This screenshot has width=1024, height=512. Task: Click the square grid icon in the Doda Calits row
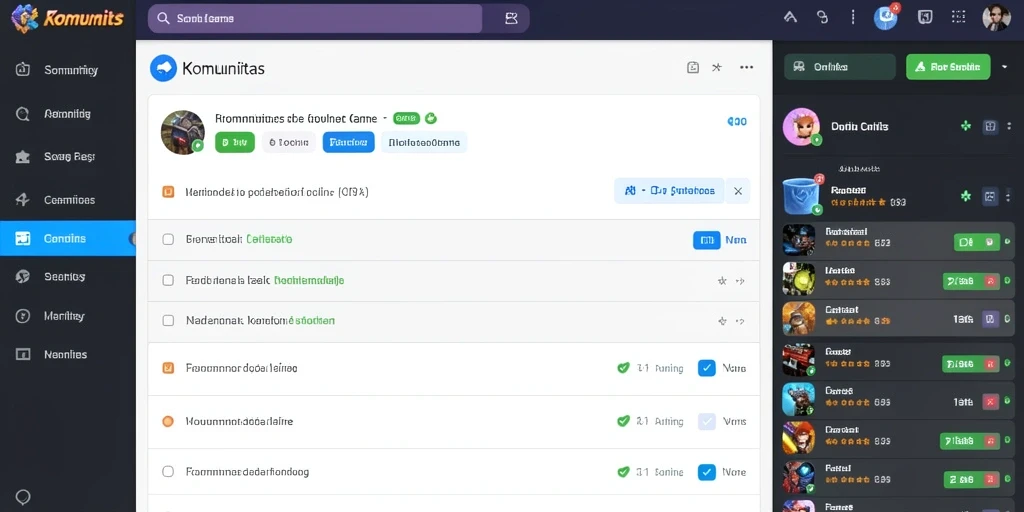[990, 126]
